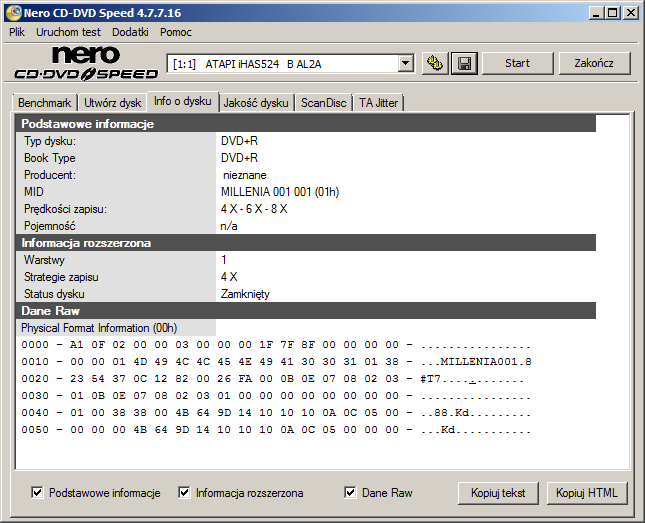Image resolution: width=645 pixels, height=523 pixels.
Task: Toggle the Podstawowe informacje checkbox
Action: click(37, 492)
